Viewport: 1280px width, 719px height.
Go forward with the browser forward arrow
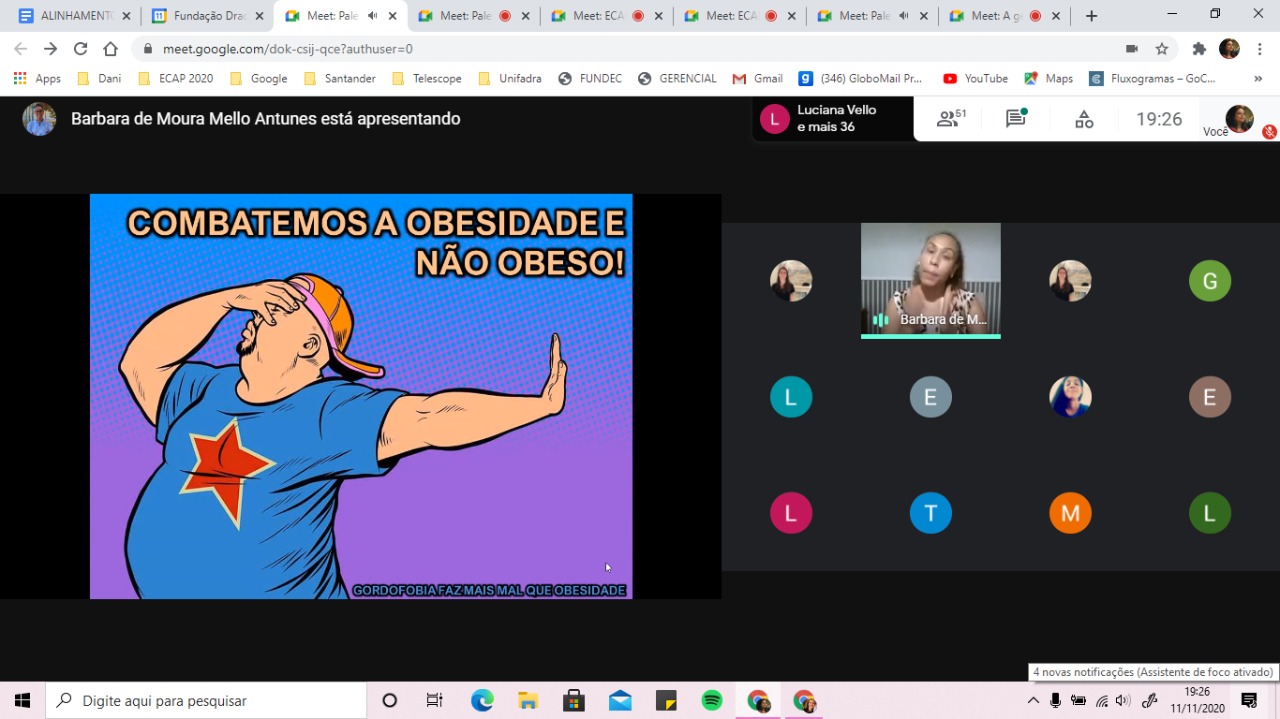click(x=51, y=48)
